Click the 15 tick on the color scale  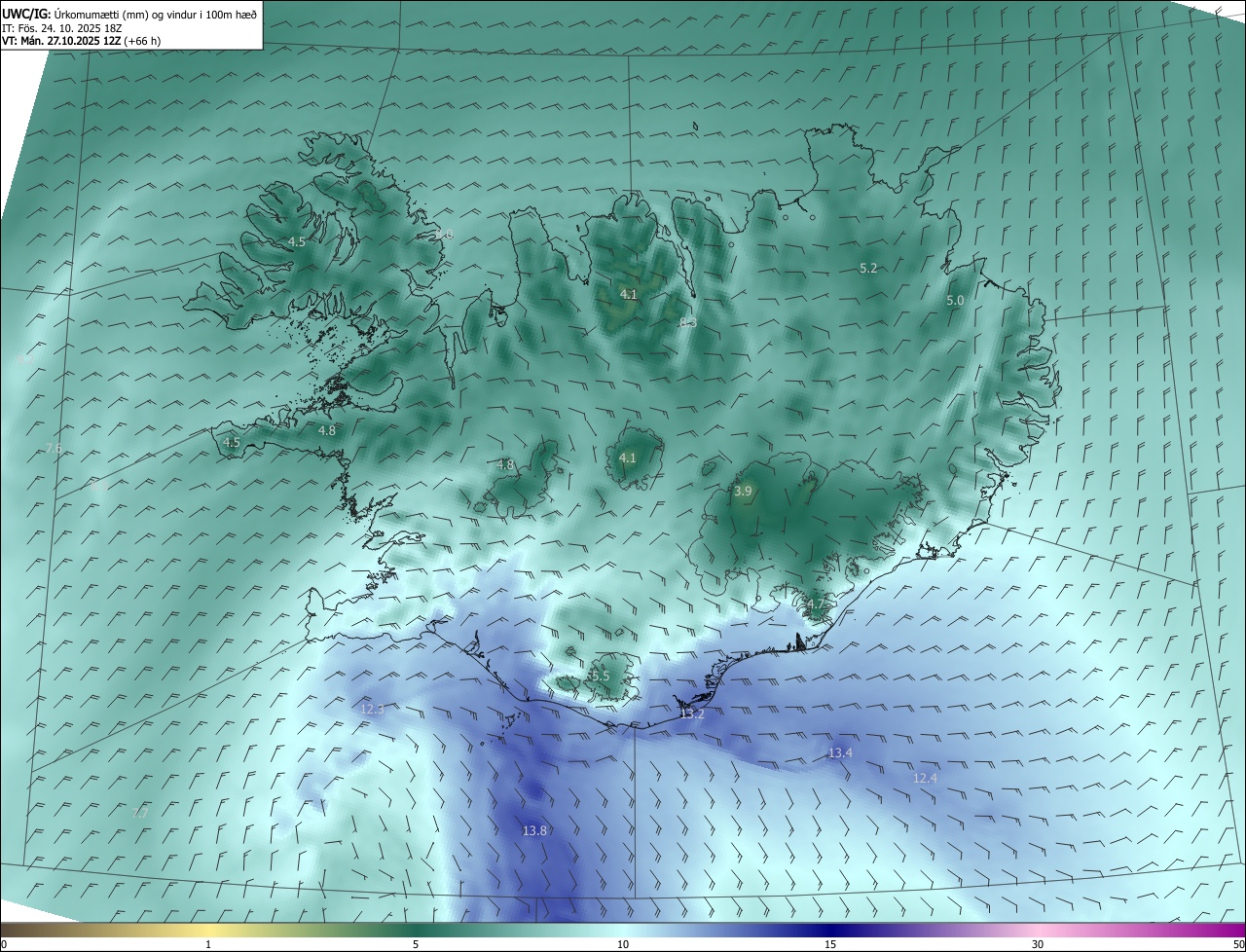(830, 944)
